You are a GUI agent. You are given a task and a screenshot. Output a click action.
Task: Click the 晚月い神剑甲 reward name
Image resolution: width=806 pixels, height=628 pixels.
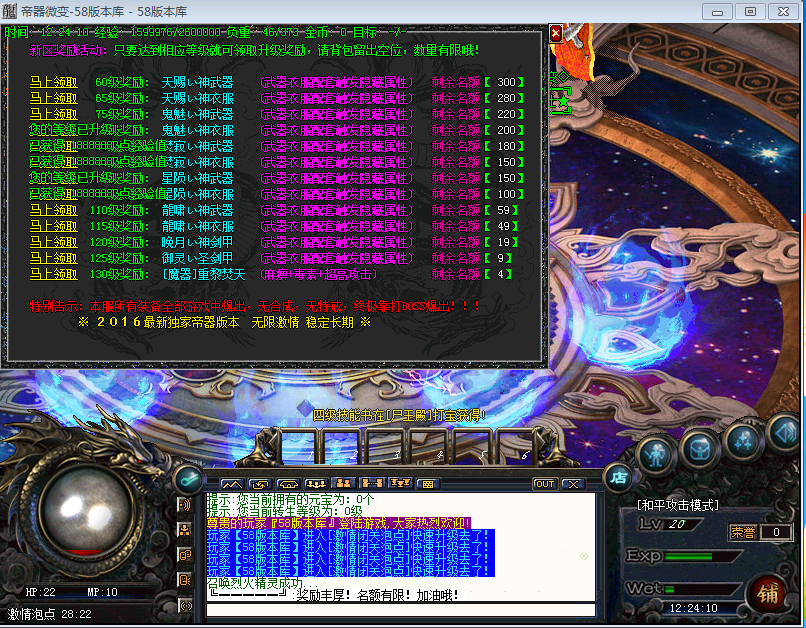coord(197,242)
